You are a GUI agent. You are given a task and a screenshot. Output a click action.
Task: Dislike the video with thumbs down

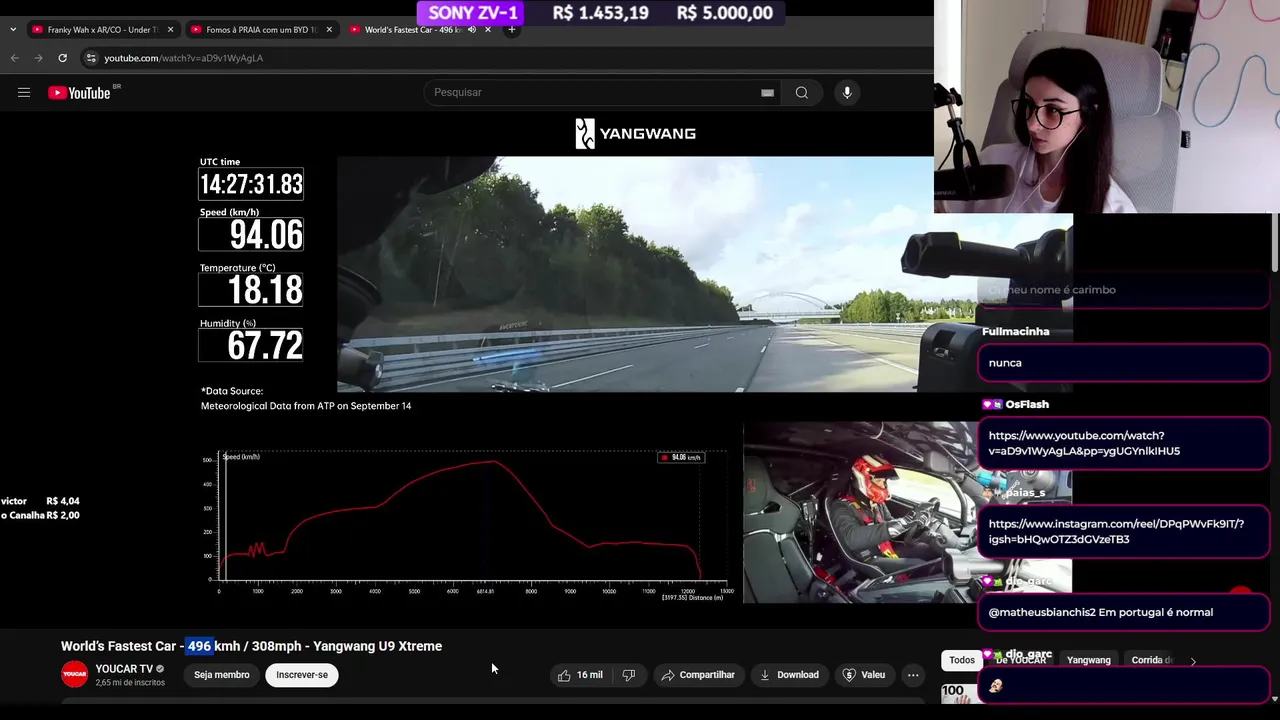(629, 675)
